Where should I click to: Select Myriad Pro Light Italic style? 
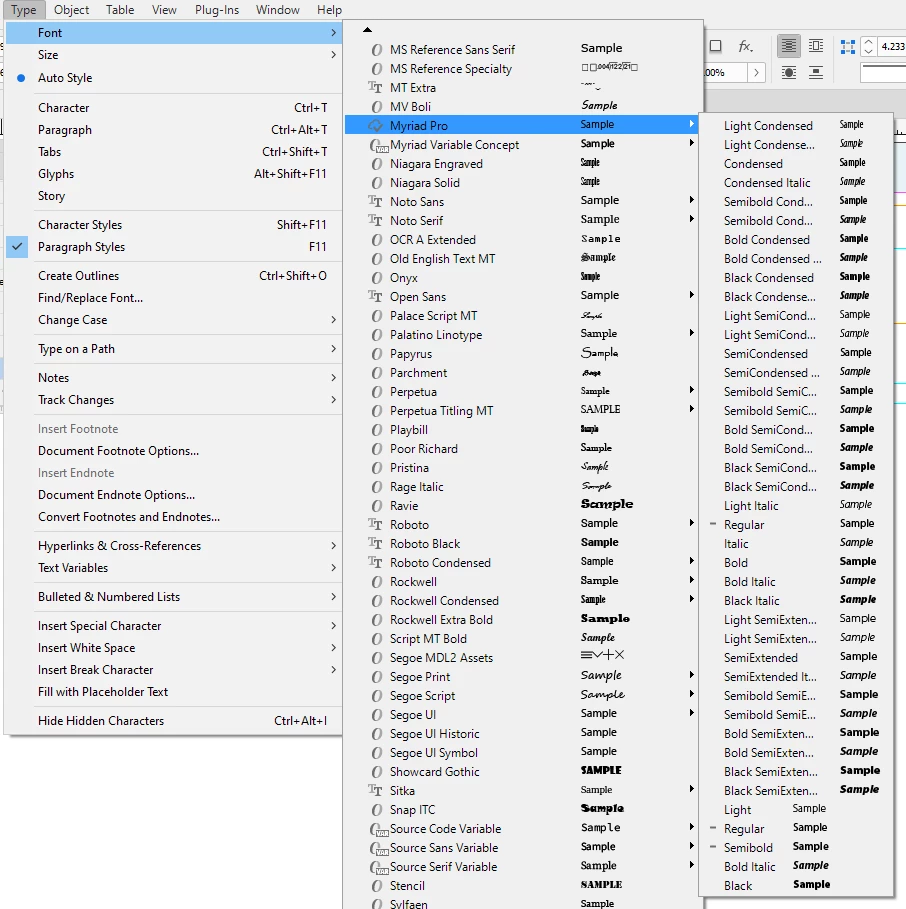(796, 506)
